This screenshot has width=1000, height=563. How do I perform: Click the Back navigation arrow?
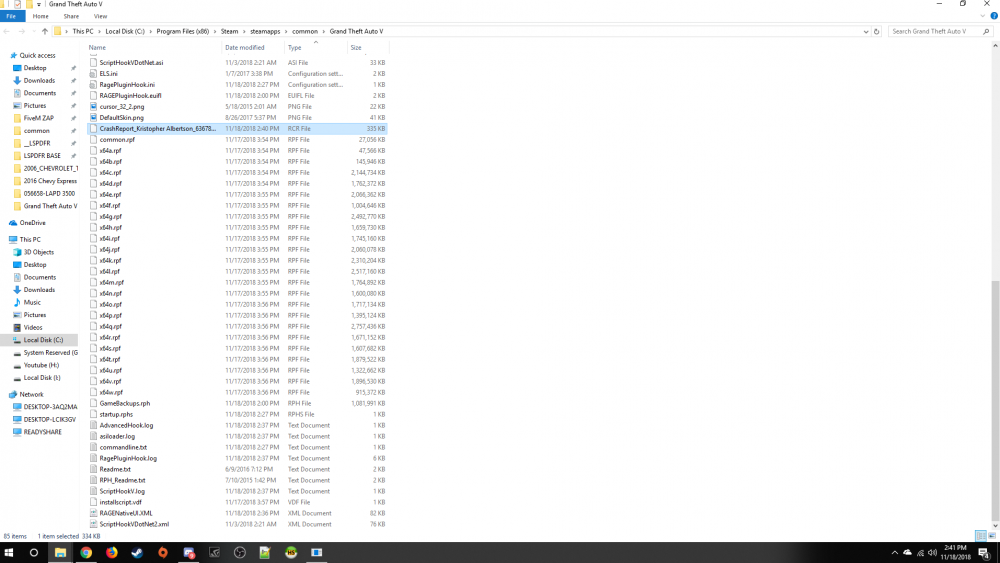click(6, 31)
